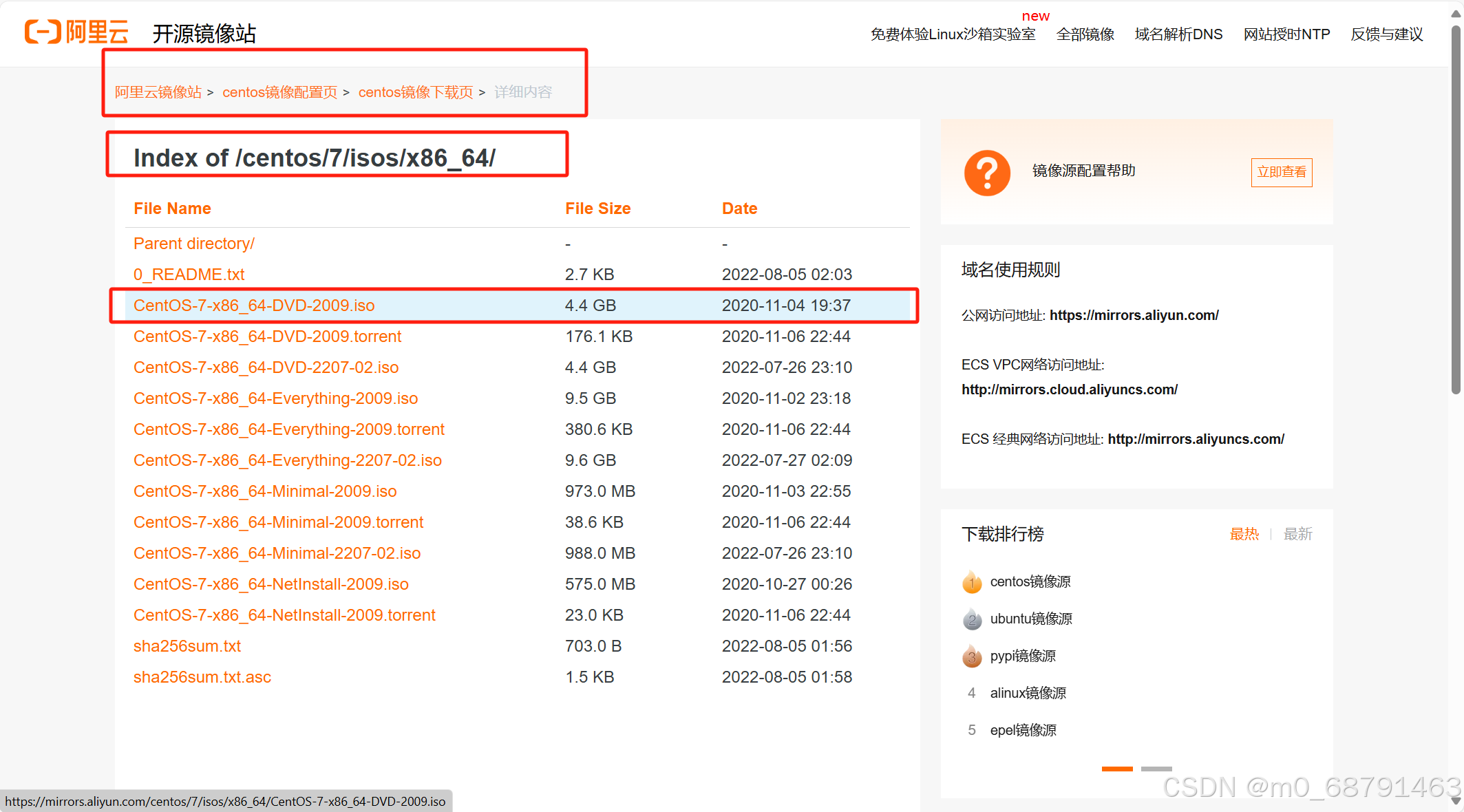This screenshot has height=812, width=1464.
Task: Open Parent directory/ link
Action: 193,244
